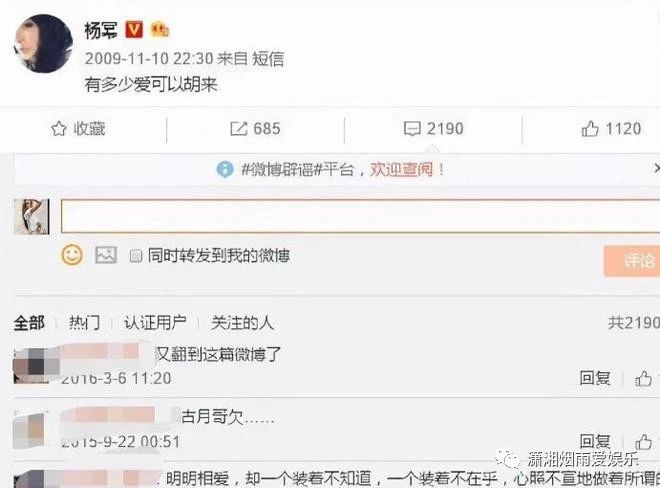Reply to the 古月哥欠 comment
Screen dimensions: 660x488
point(595,442)
